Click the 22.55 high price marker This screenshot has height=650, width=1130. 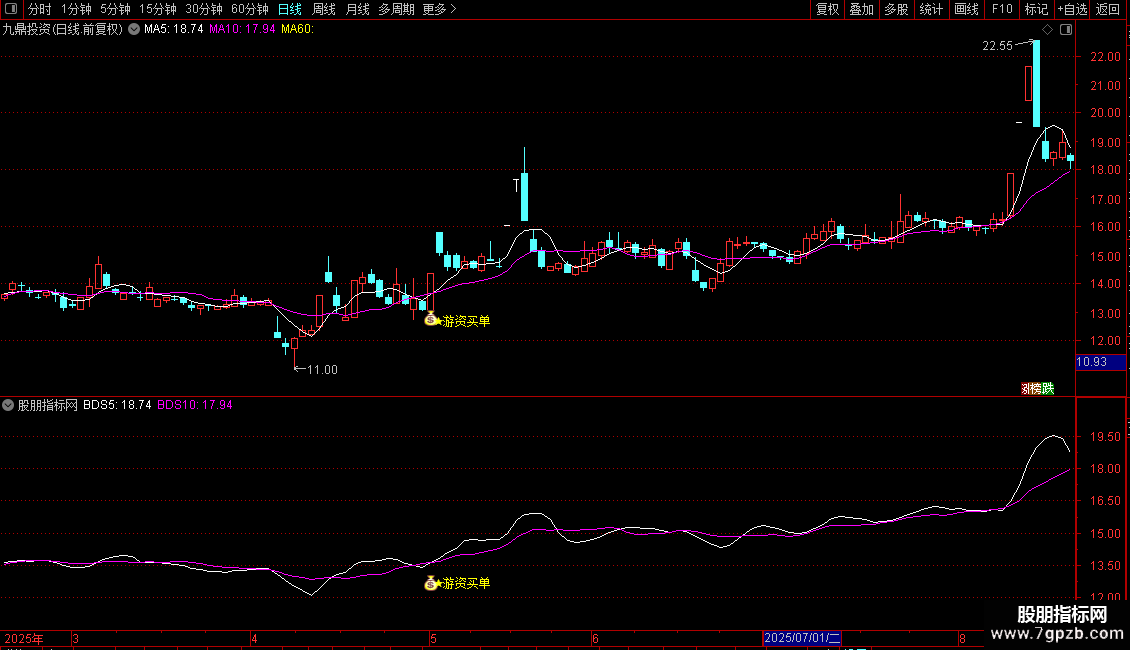click(997, 45)
